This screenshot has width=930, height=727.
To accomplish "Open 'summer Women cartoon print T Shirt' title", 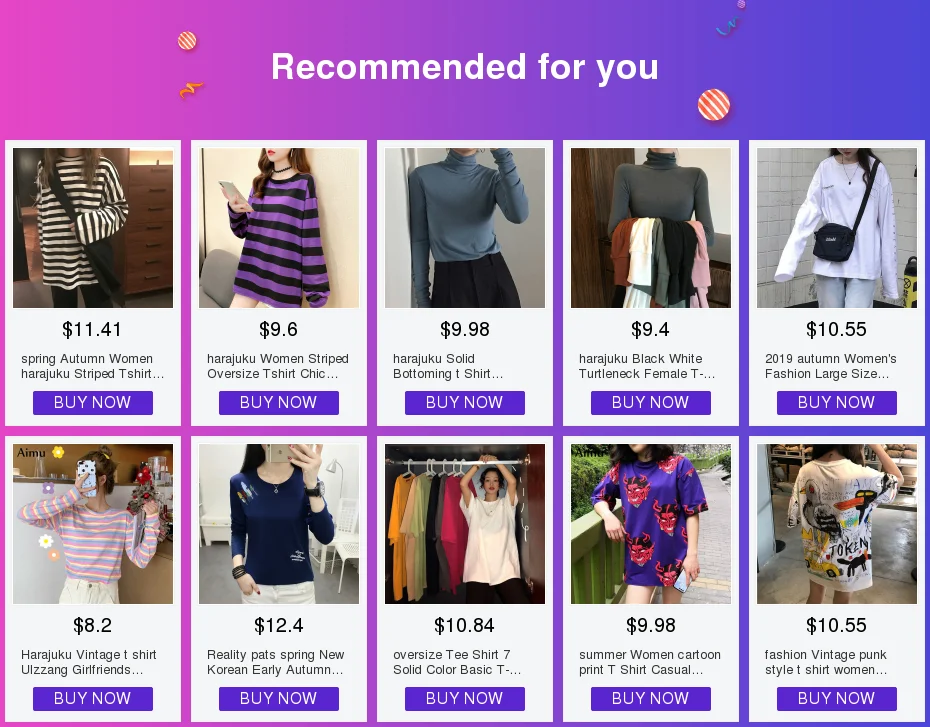I will coord(649,662).
